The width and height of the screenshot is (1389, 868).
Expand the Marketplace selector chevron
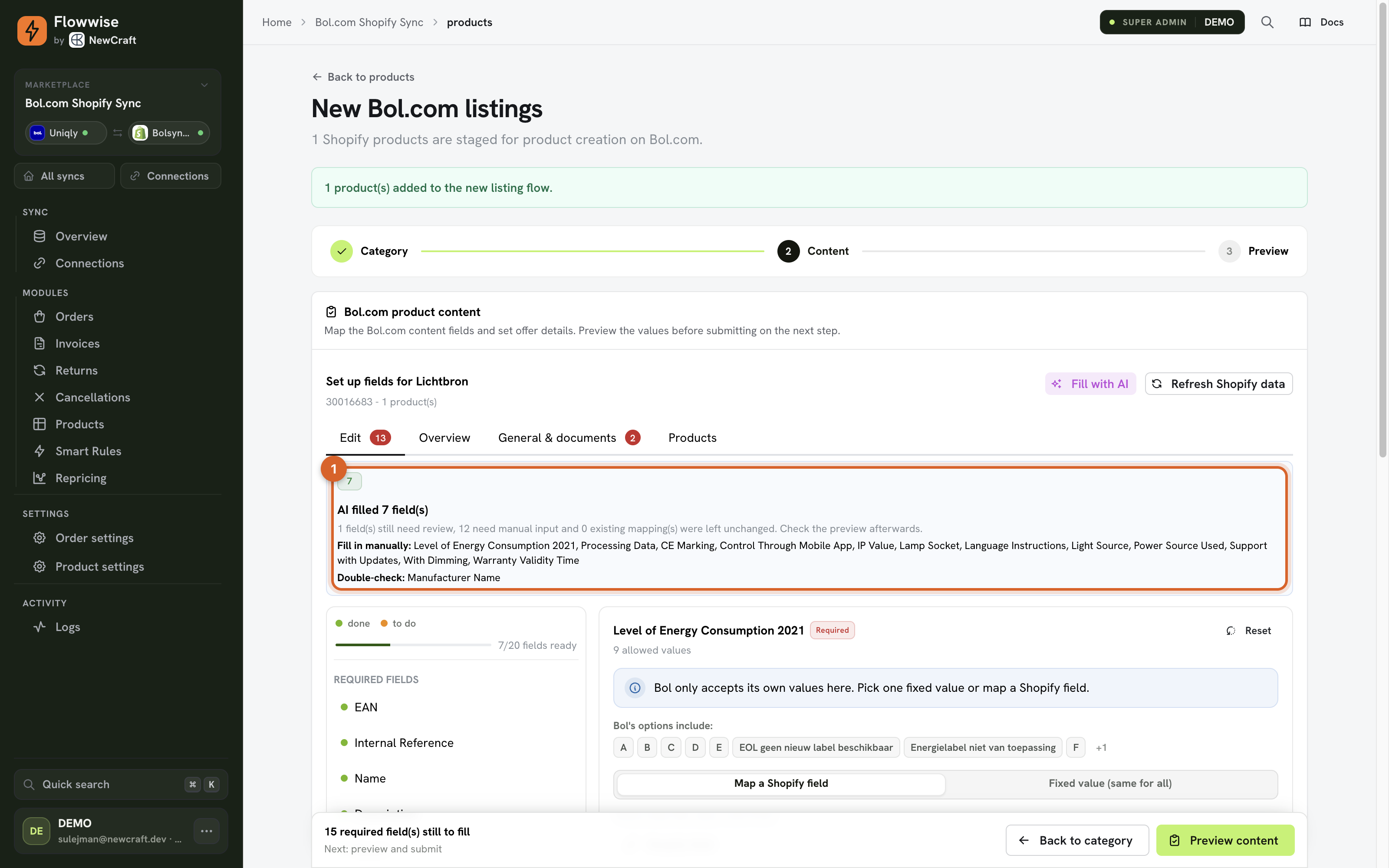pos(204,85)
